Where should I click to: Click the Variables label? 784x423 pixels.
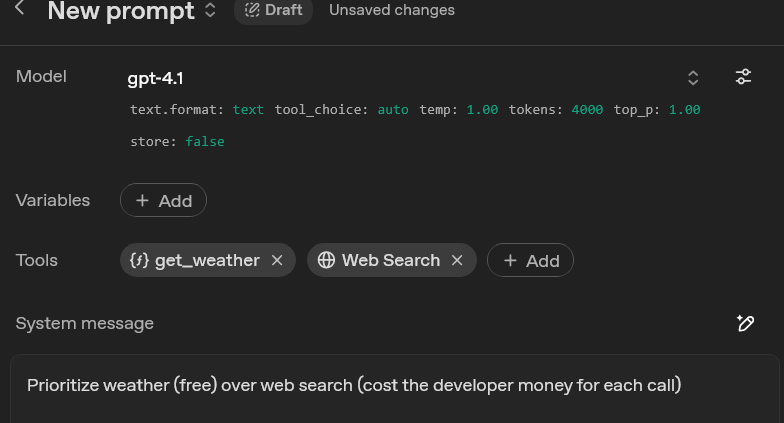point(53,200)
